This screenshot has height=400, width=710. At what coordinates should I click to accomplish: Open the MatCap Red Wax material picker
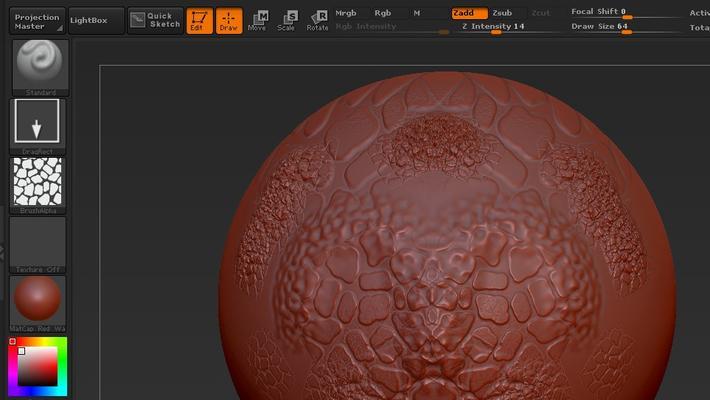click(37, 304)
